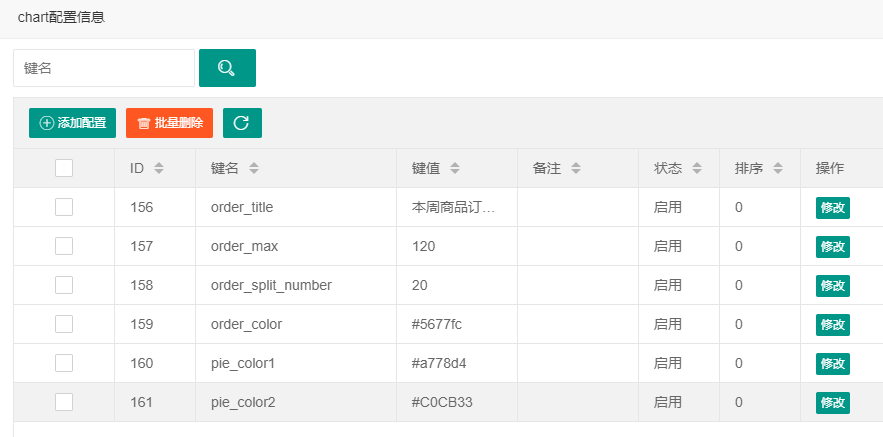Click 修改 for order_color row
The height and width of the screenshot is (437, 883).
pyautogui.click(x=833, y=324)
